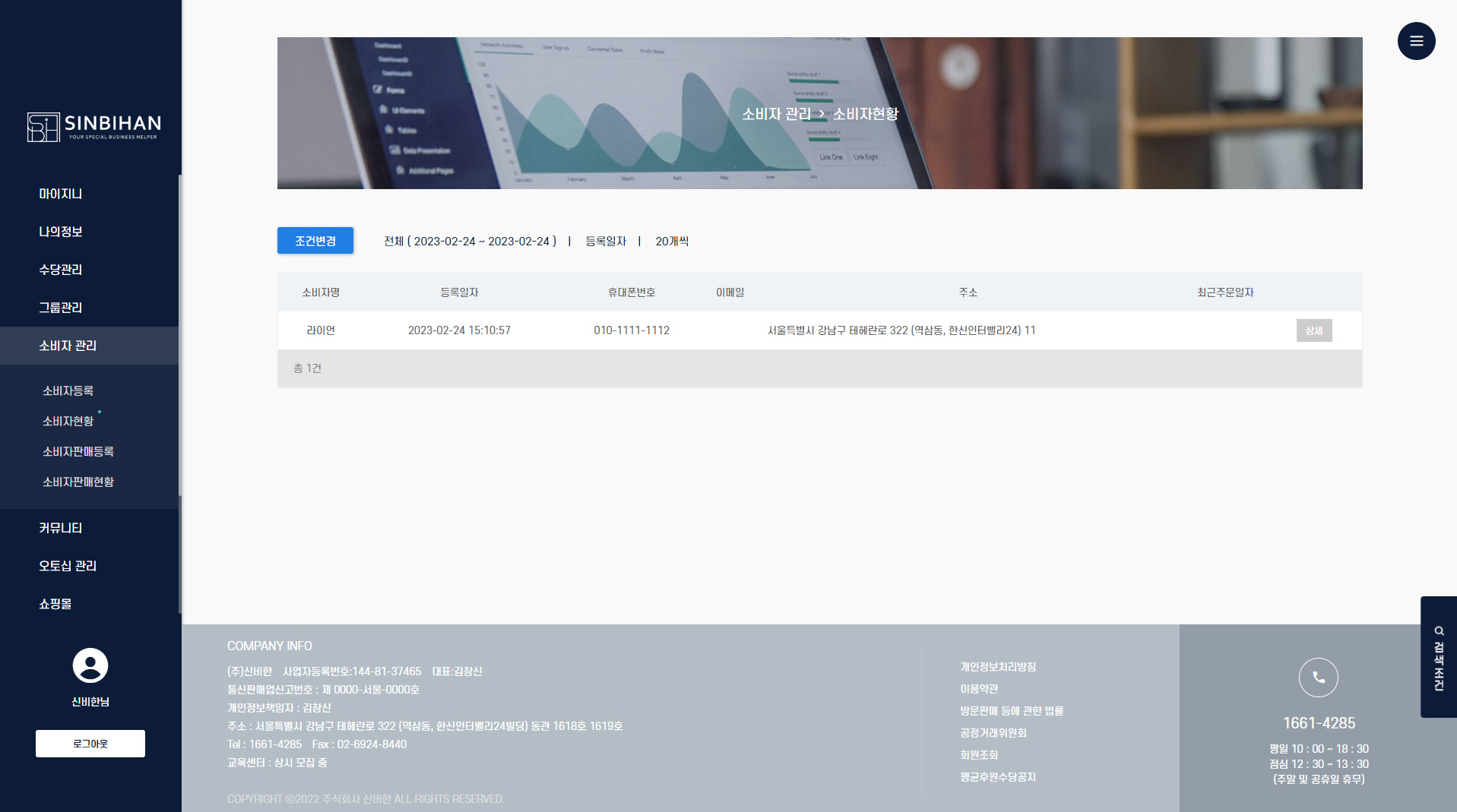Click the SINBIHAN logo
The width and height of the screenshot is (1457, 812).
(x=93, y=127)
